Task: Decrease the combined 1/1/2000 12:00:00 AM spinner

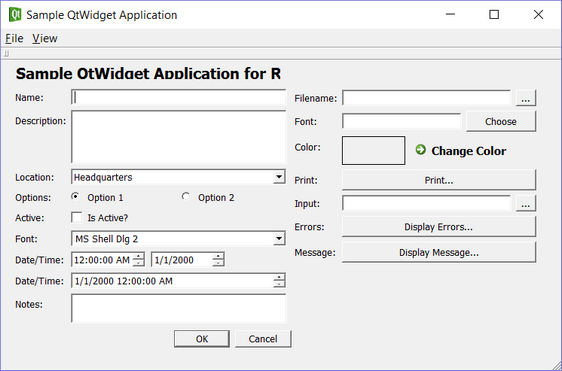Action: pos(279,284)
